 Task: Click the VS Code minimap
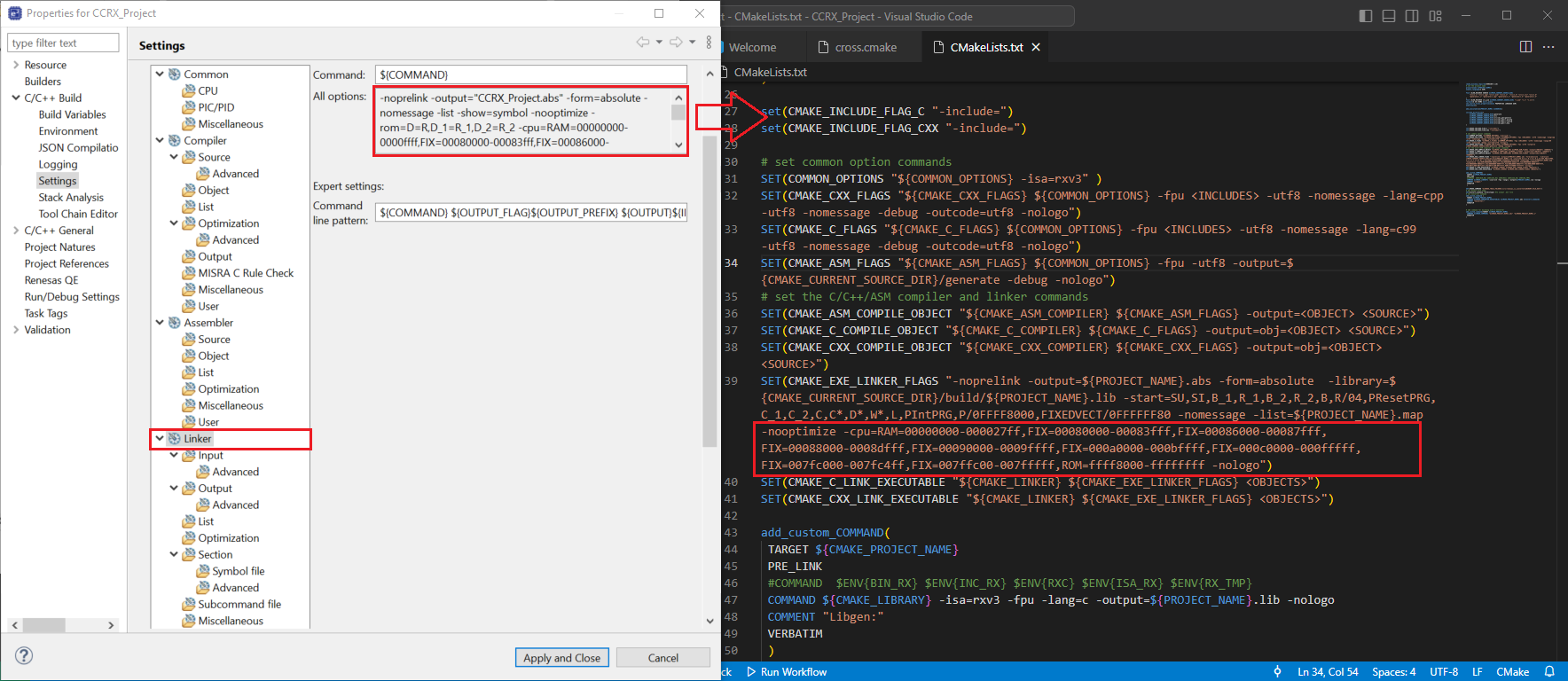click(x=1506, y=151)
